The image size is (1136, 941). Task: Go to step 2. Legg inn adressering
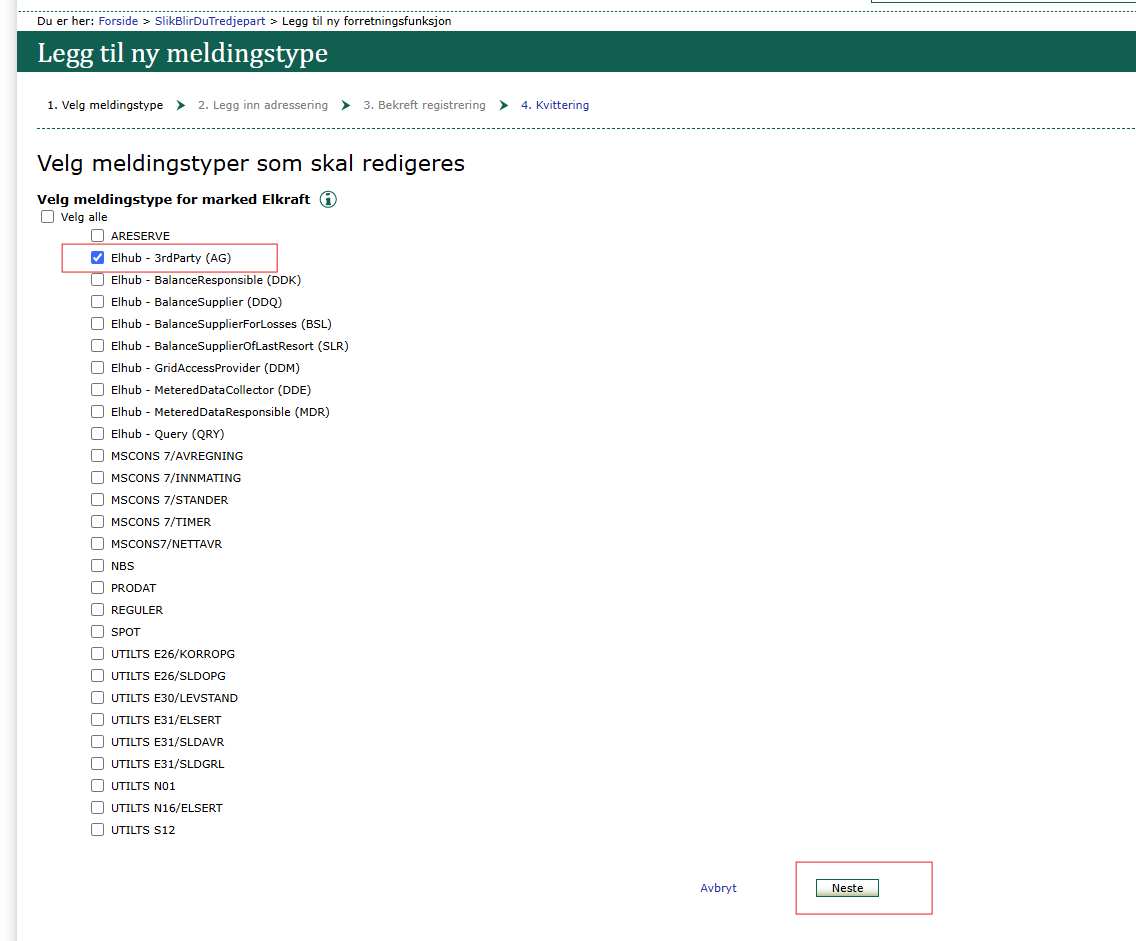pos(263,105)
